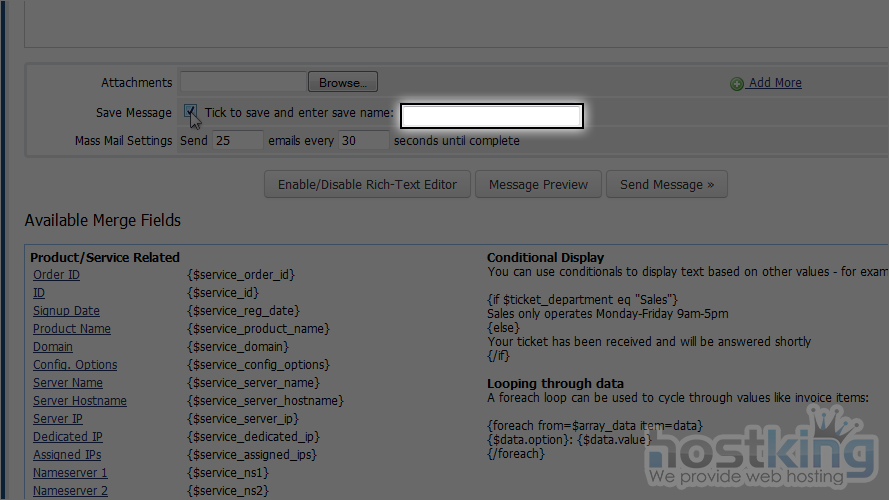
Task: Click the green Add More plus icon
Action: [x=737, y=84]
